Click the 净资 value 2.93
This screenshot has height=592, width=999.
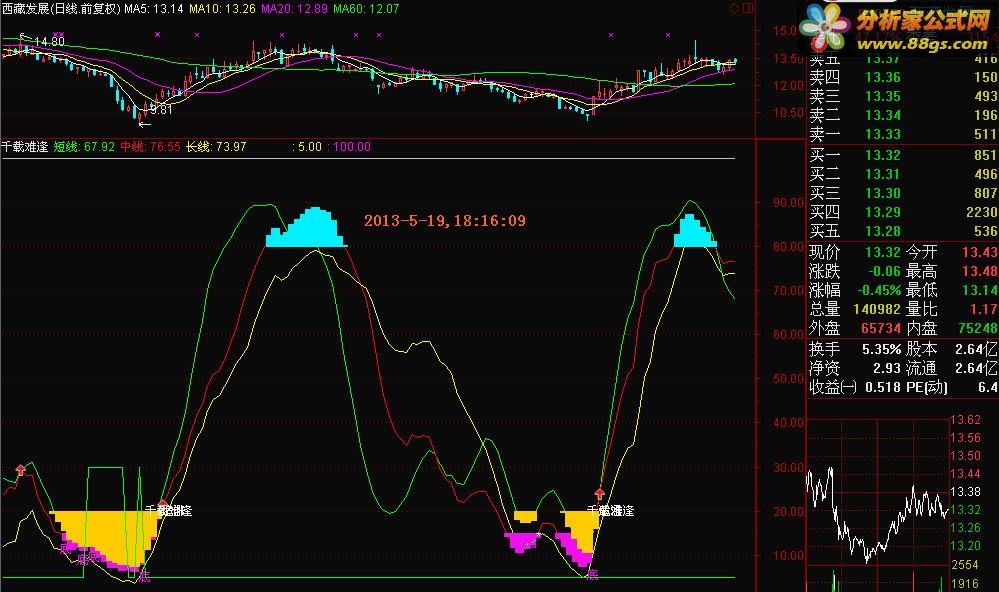(x=886, y=368)
